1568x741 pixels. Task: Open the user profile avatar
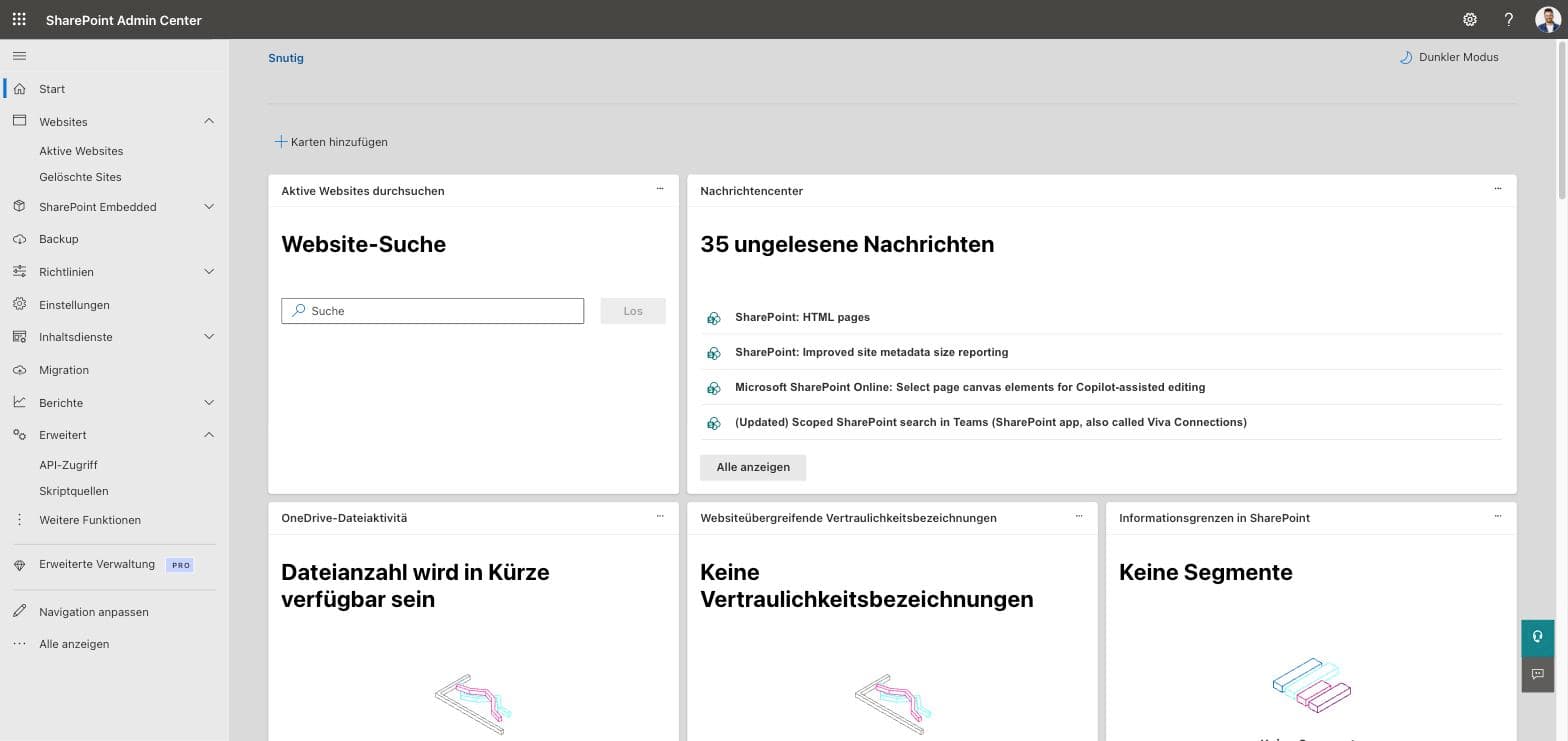coord(1547,19)
